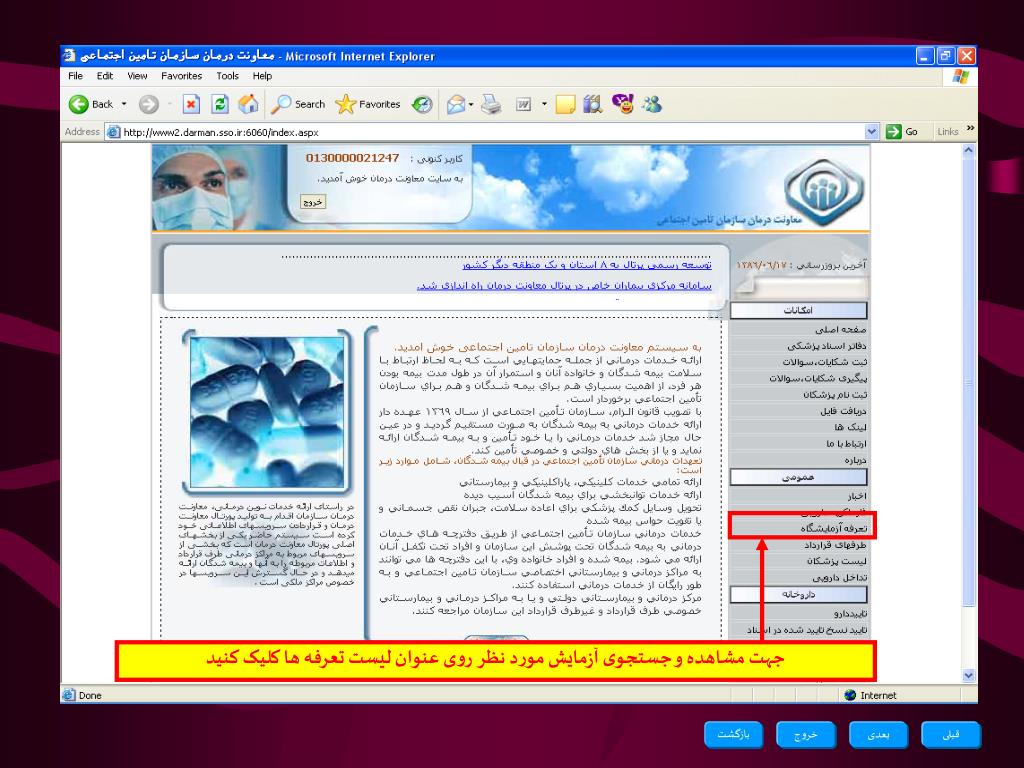Open the Favorites menu in the menu bar

click(x=182, y=76)
